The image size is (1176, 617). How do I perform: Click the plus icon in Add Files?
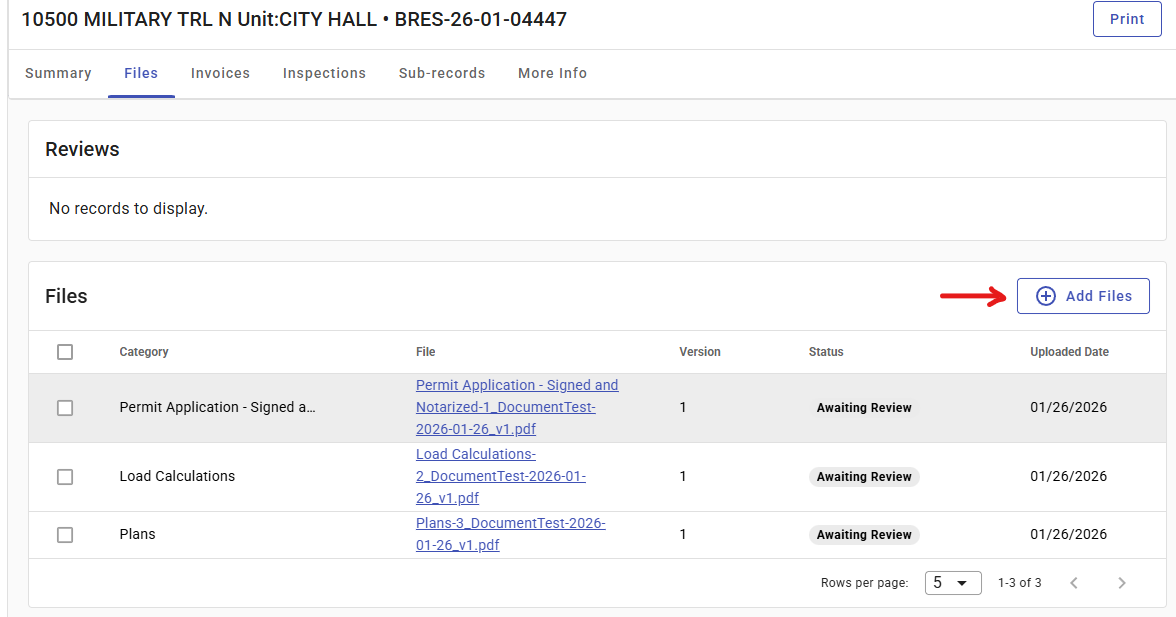point(1045,296)
